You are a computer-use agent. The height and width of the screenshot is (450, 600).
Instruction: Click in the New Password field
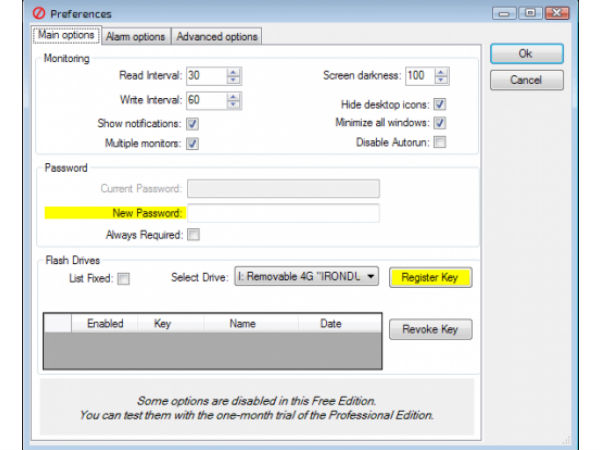(283, 213)
